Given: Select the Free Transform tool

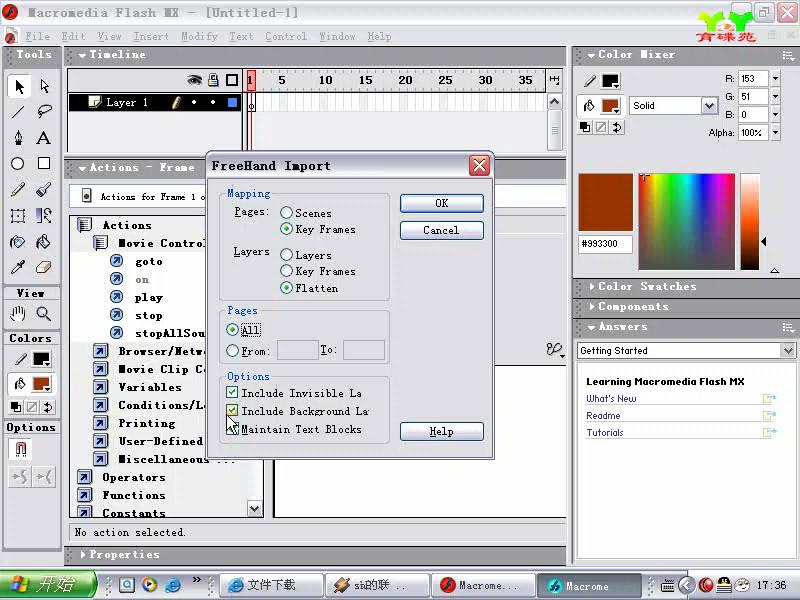Looking at the screenshot, I should pos(18,216).
